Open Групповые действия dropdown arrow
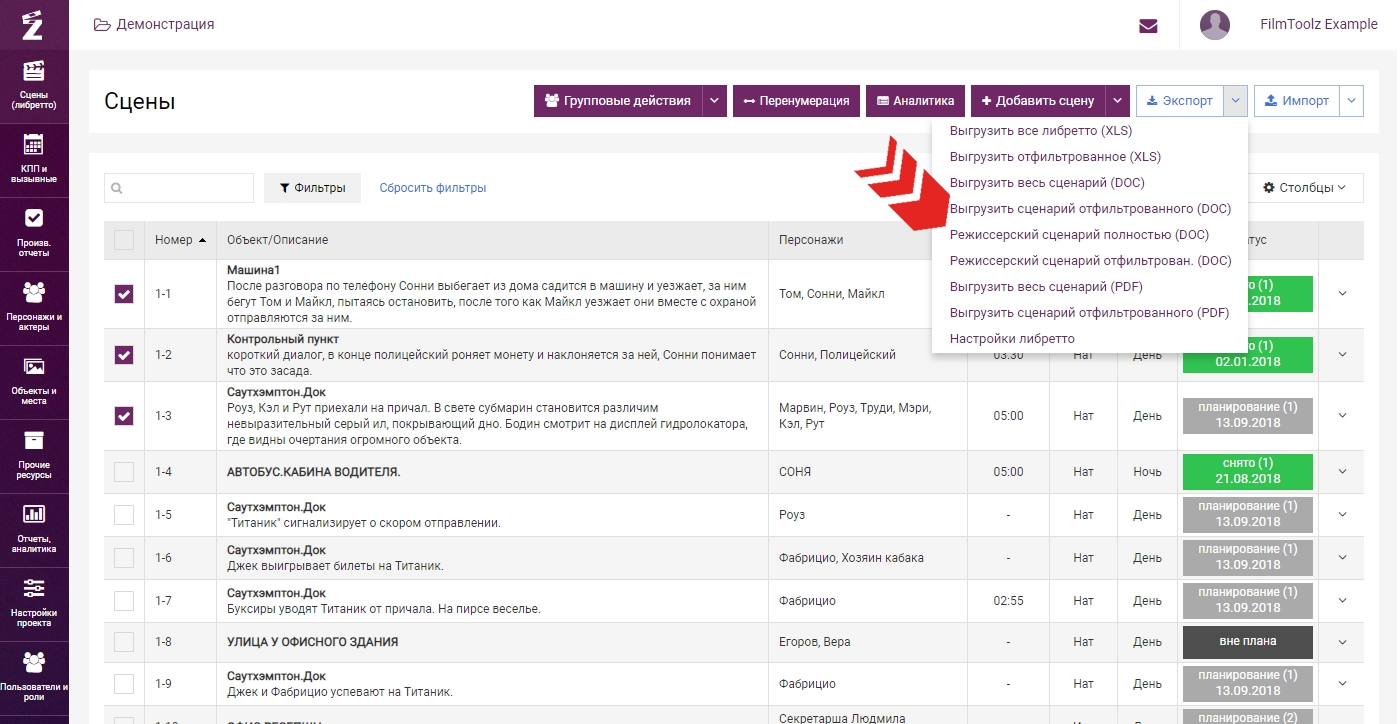The width and height of the screenshot is (1400, 724). pos(714,101)
